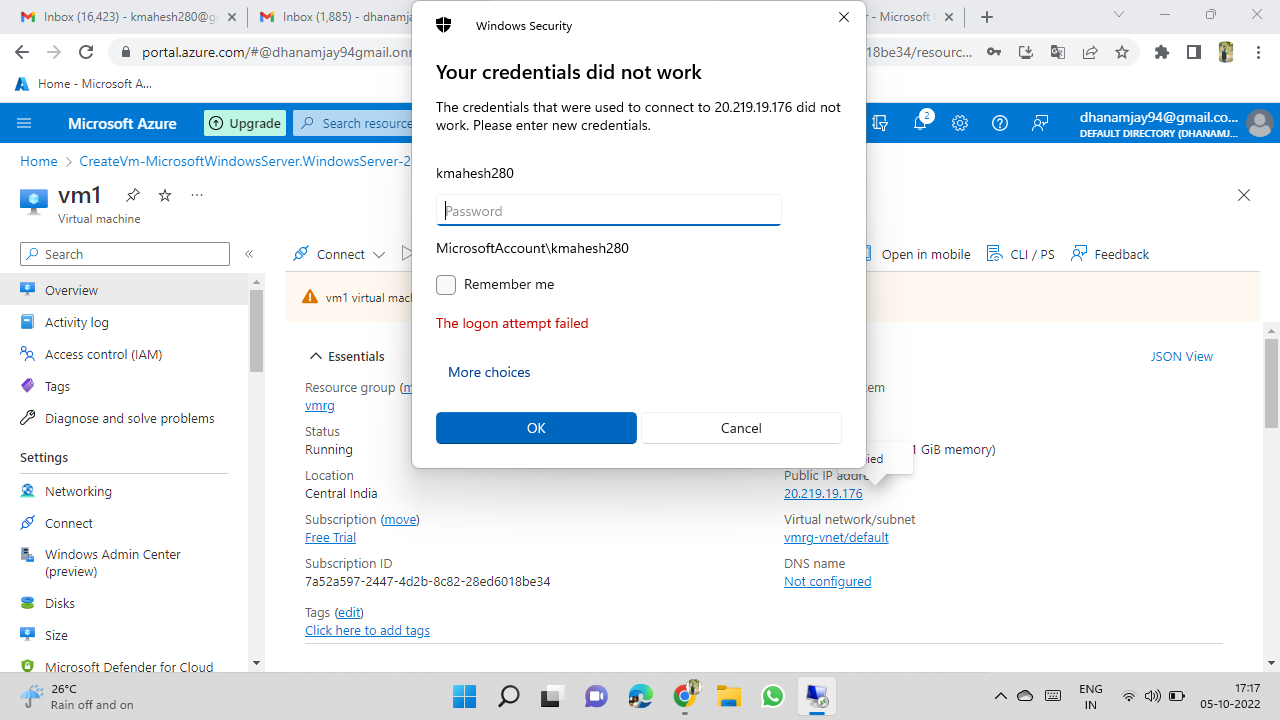
Task: Mark vm1 as favorite with the star
Action: coord(164,196)
